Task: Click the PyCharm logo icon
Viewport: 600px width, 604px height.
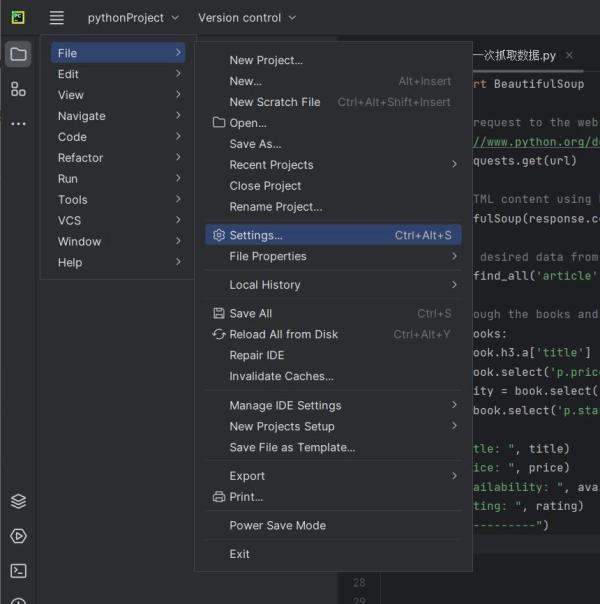Action: 18,17
